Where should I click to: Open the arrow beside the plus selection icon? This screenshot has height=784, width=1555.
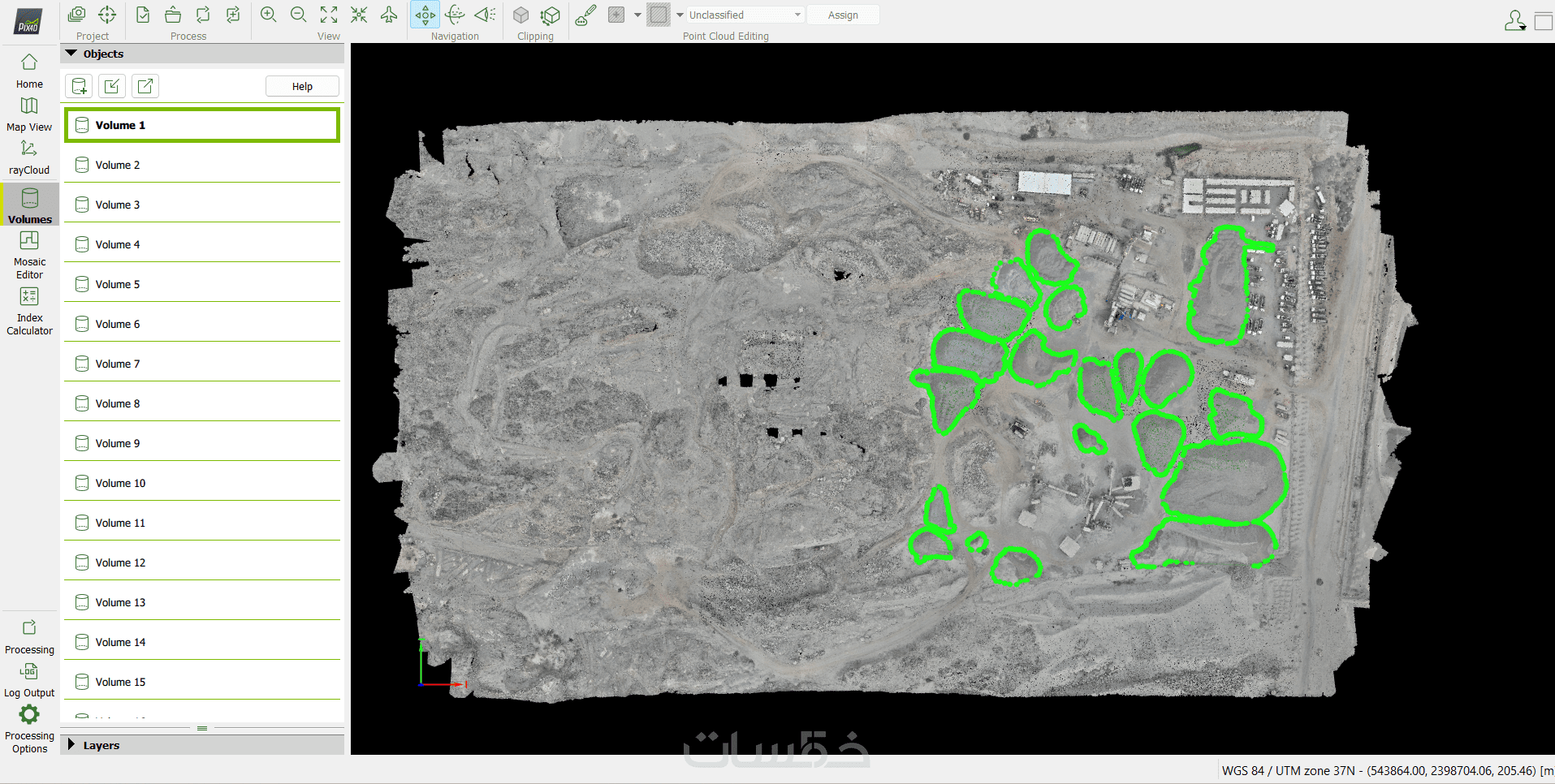[x=637, y=15]
